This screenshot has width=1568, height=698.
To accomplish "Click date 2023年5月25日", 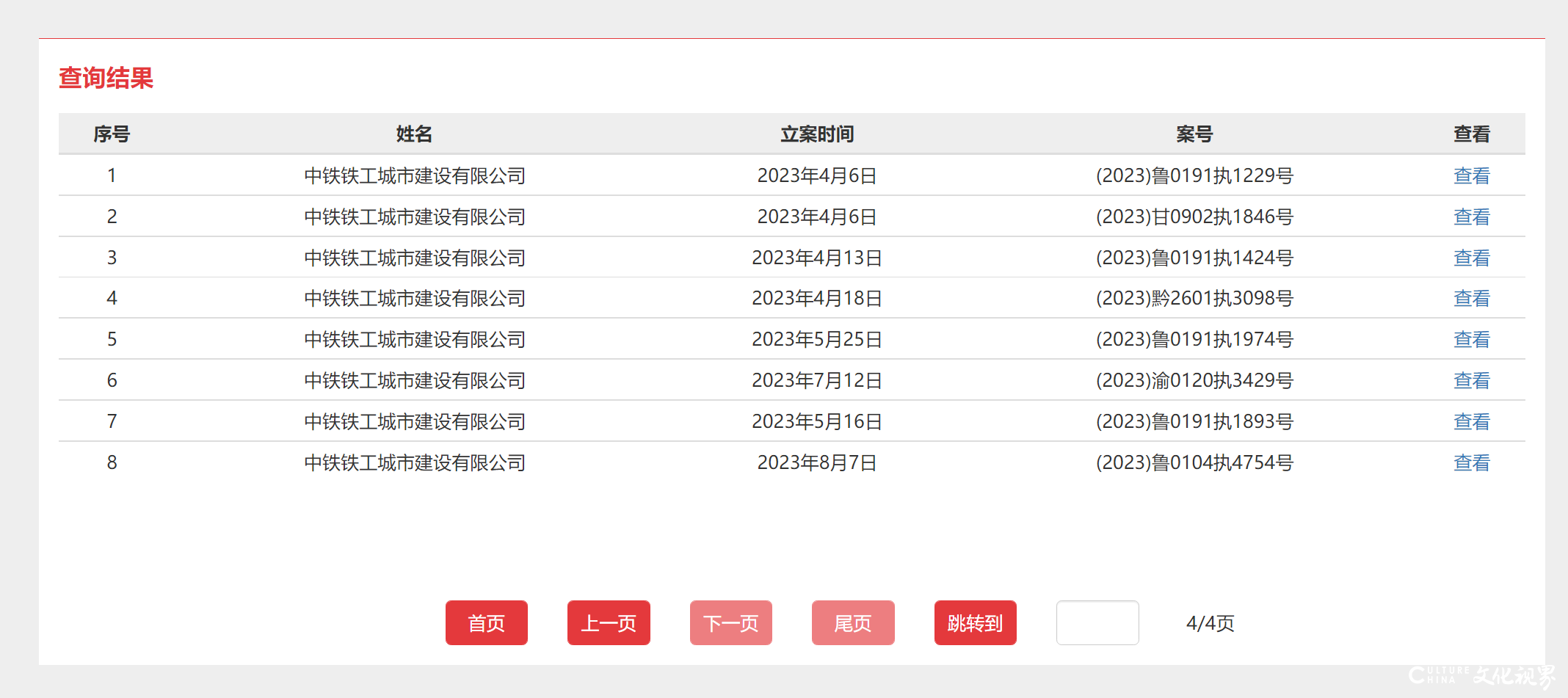I will pos(817,339).
